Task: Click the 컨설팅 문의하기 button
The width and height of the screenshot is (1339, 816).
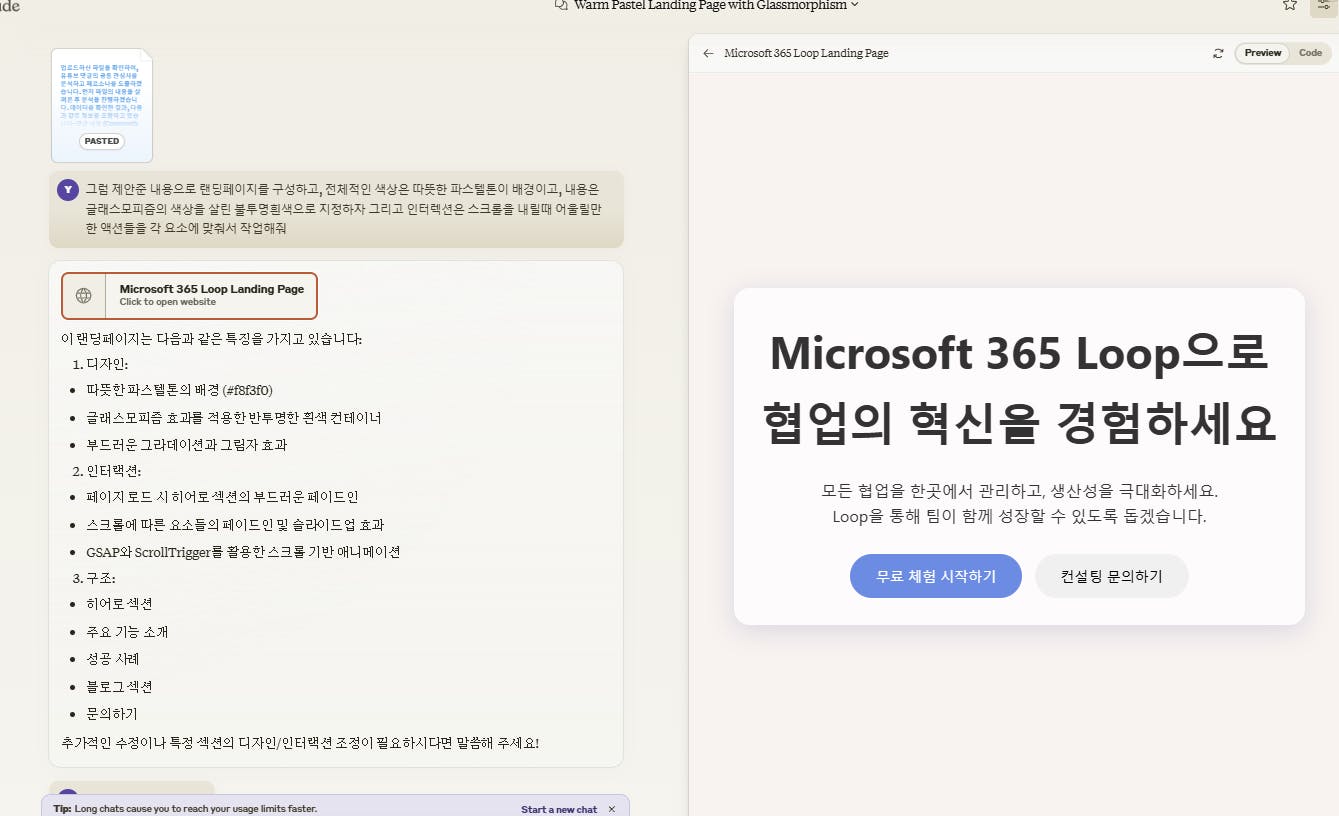Action: [1112, 576]
